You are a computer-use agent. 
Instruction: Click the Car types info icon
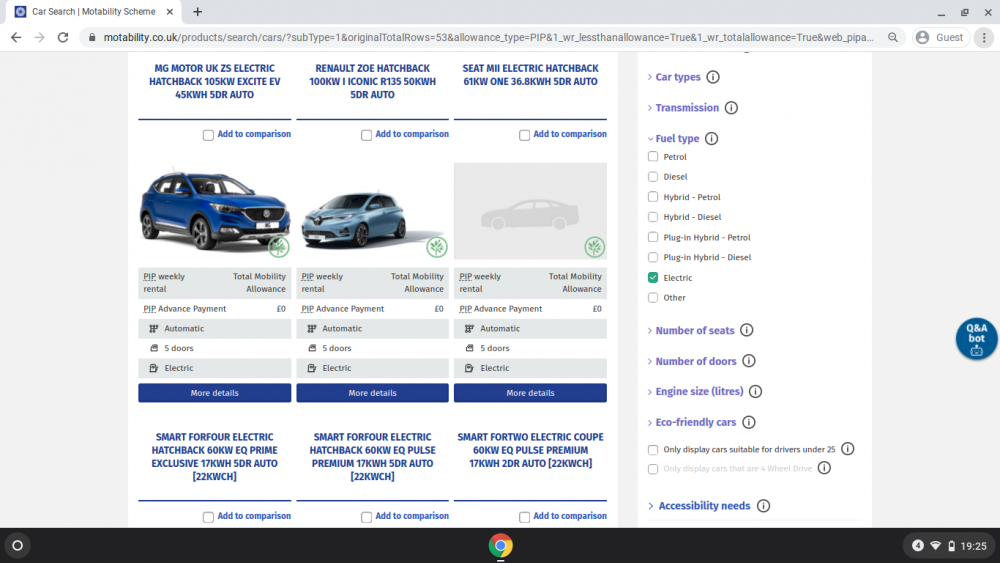[713, 77]
